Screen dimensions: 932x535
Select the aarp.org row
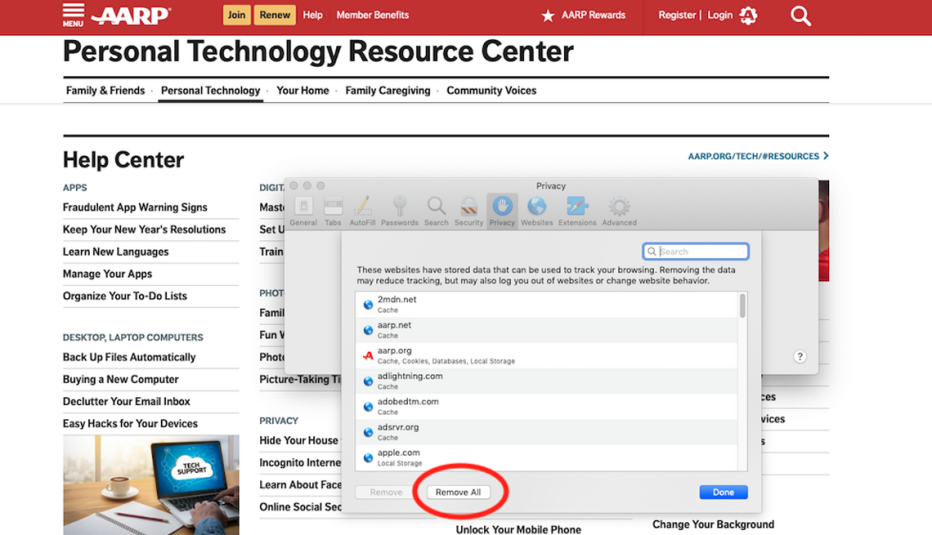point(547,355)
